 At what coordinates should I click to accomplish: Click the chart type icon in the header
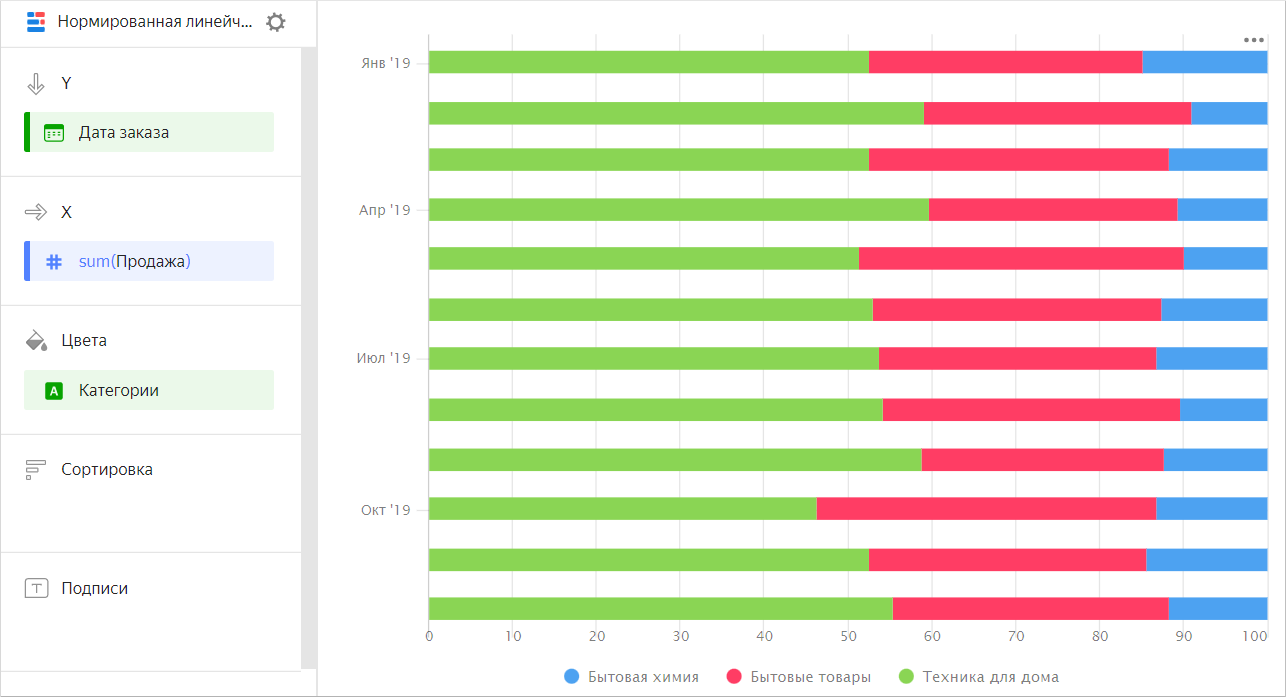36,21
